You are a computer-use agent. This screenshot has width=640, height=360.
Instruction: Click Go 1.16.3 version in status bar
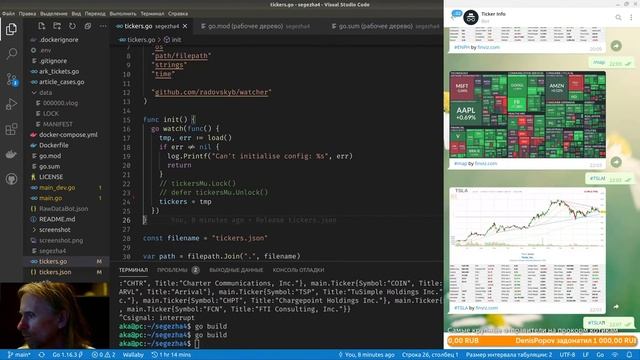67,355
